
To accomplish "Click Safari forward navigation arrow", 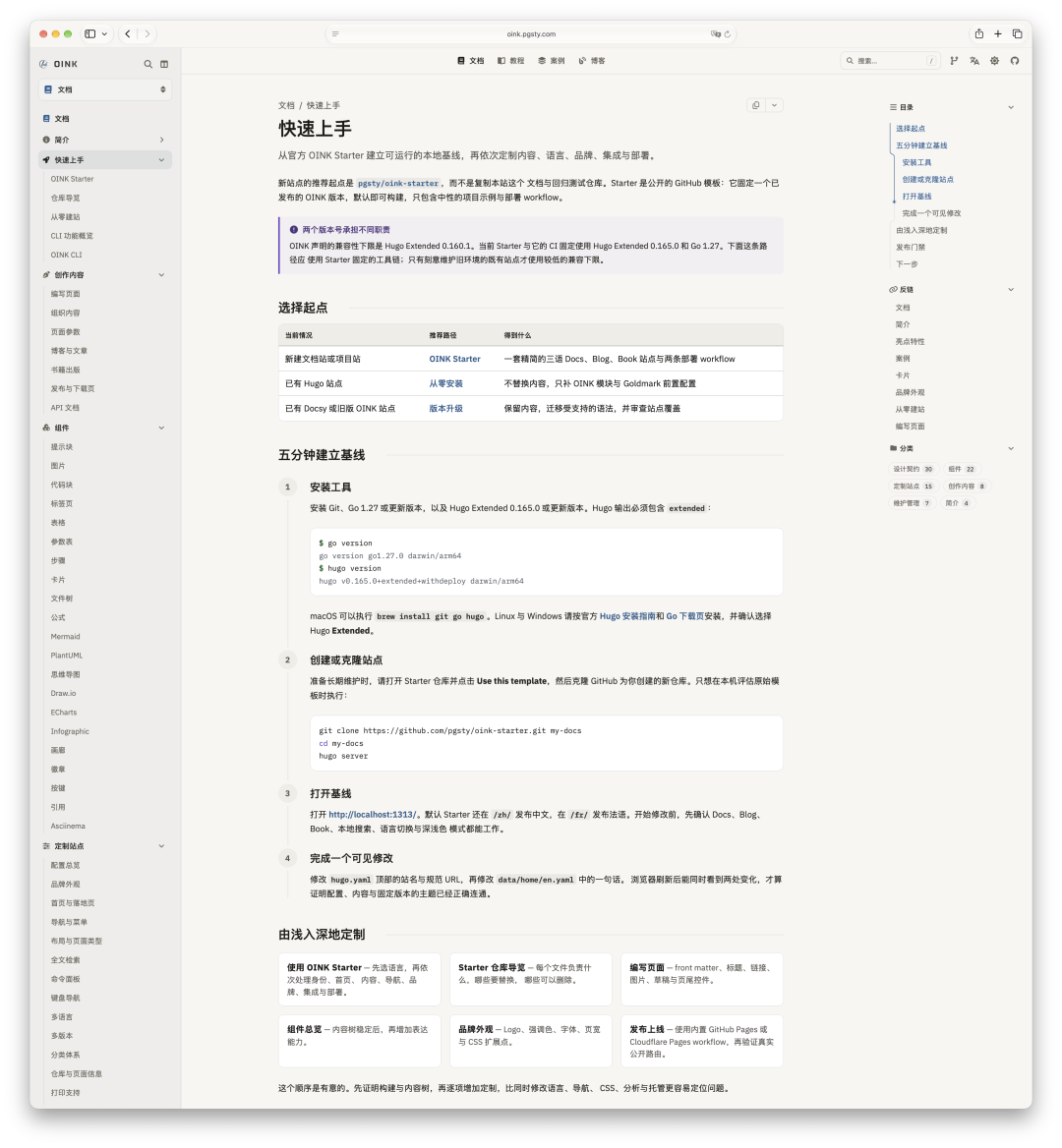I will pos(147,33).
